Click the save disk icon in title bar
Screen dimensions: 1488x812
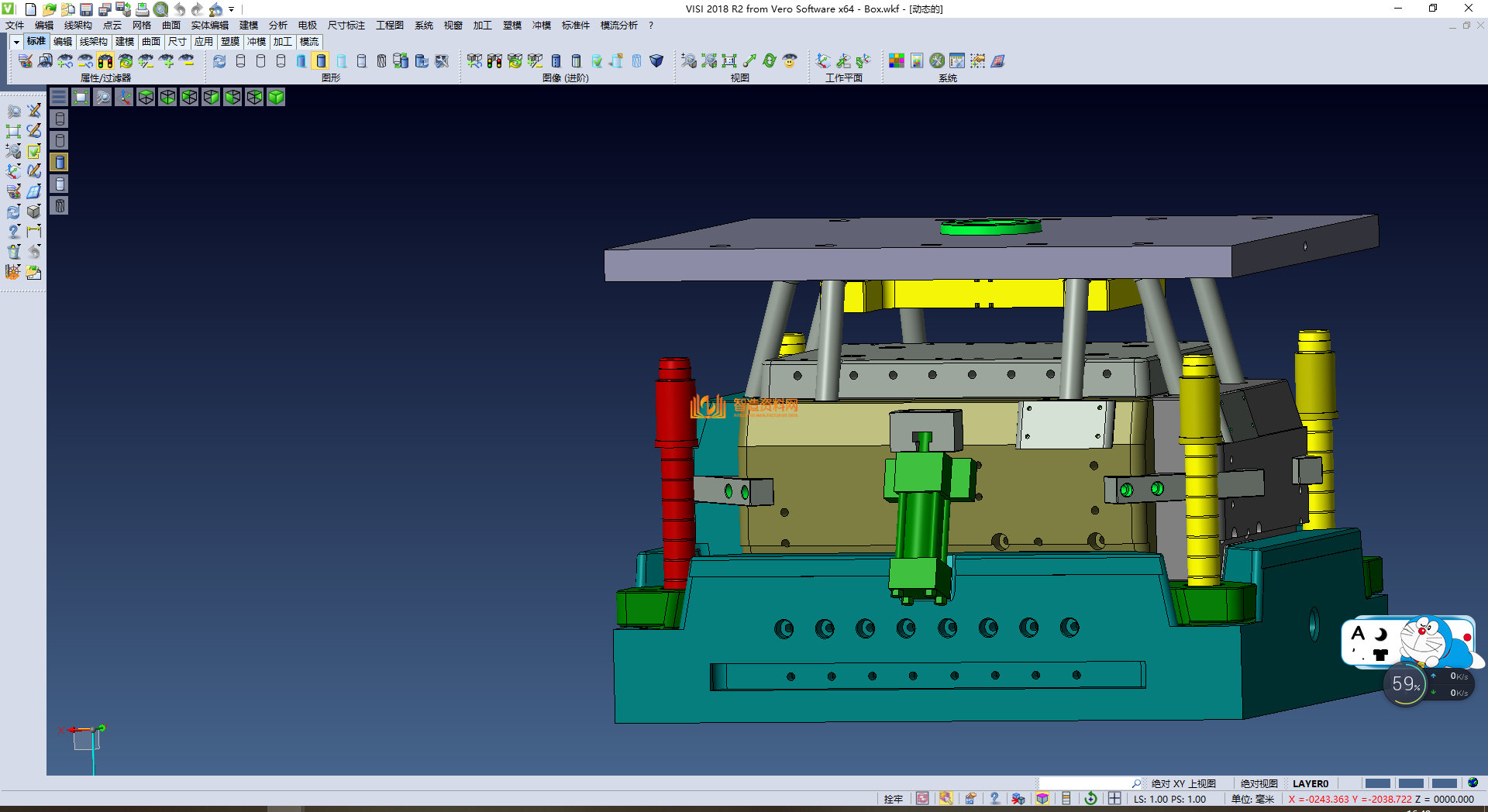click(x=87, y=9)
